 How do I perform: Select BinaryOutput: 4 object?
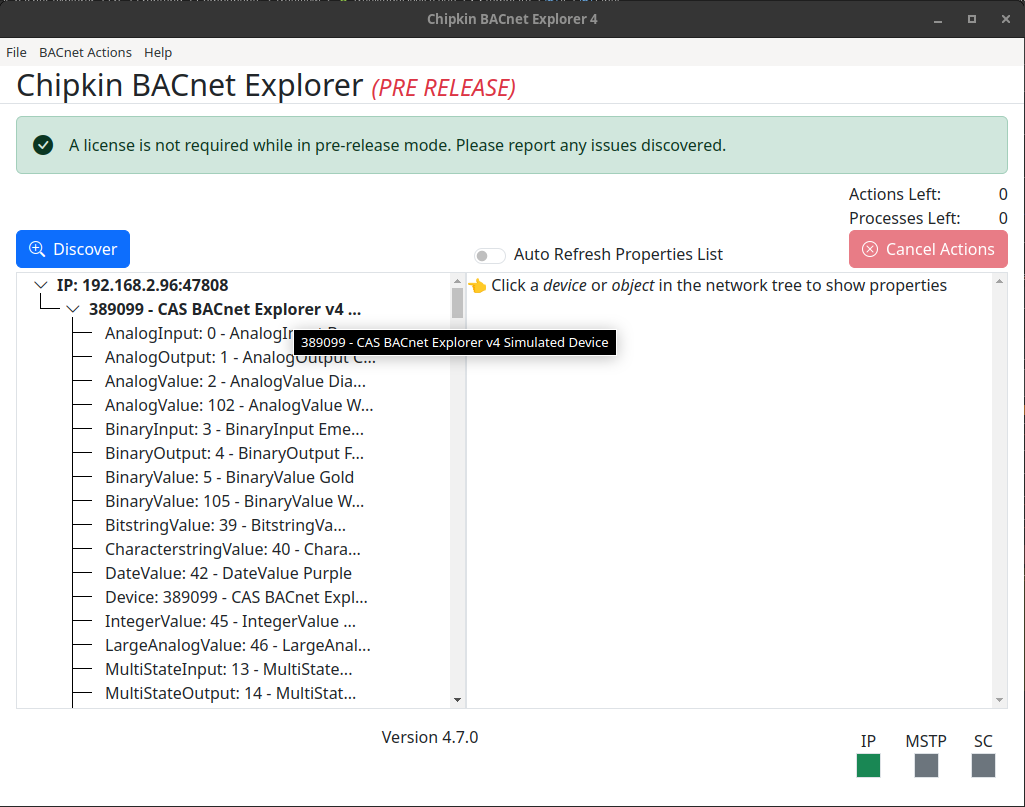[x=235, y=453]
